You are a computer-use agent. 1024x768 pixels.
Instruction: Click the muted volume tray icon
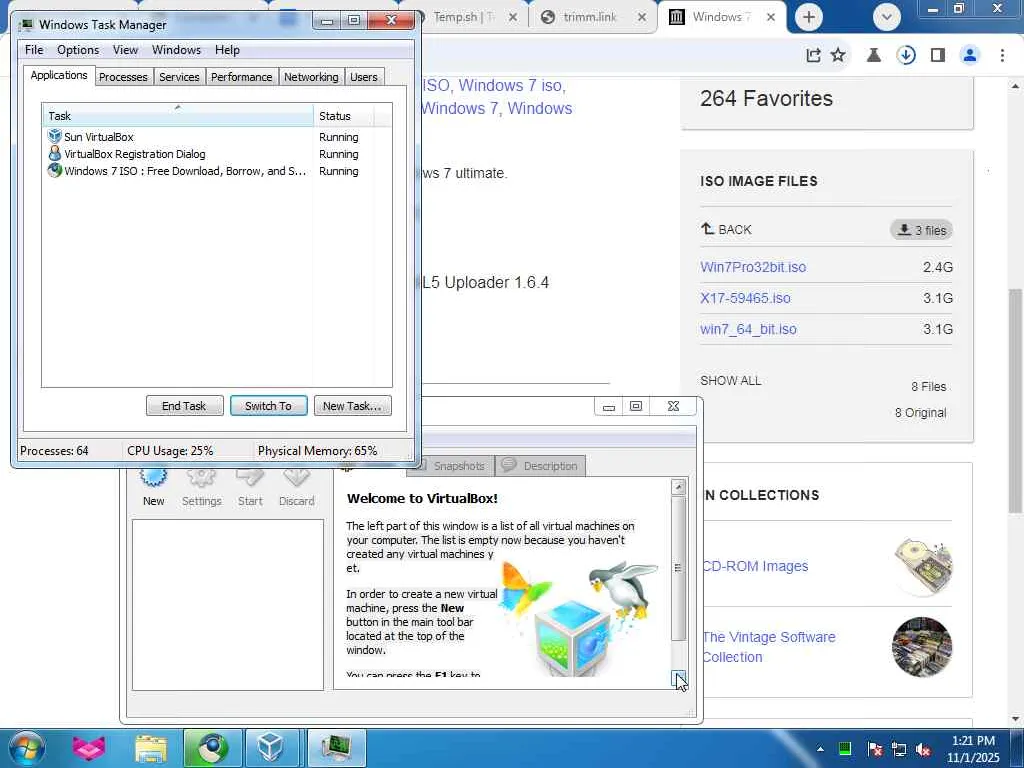(923, 749)
